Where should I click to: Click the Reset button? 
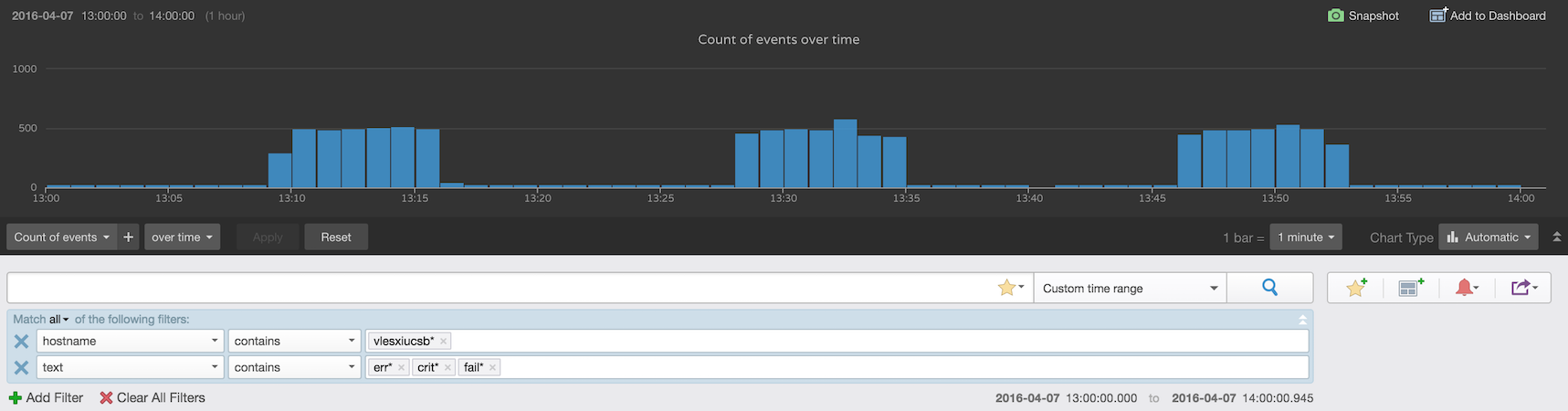(x=335, y=237)
